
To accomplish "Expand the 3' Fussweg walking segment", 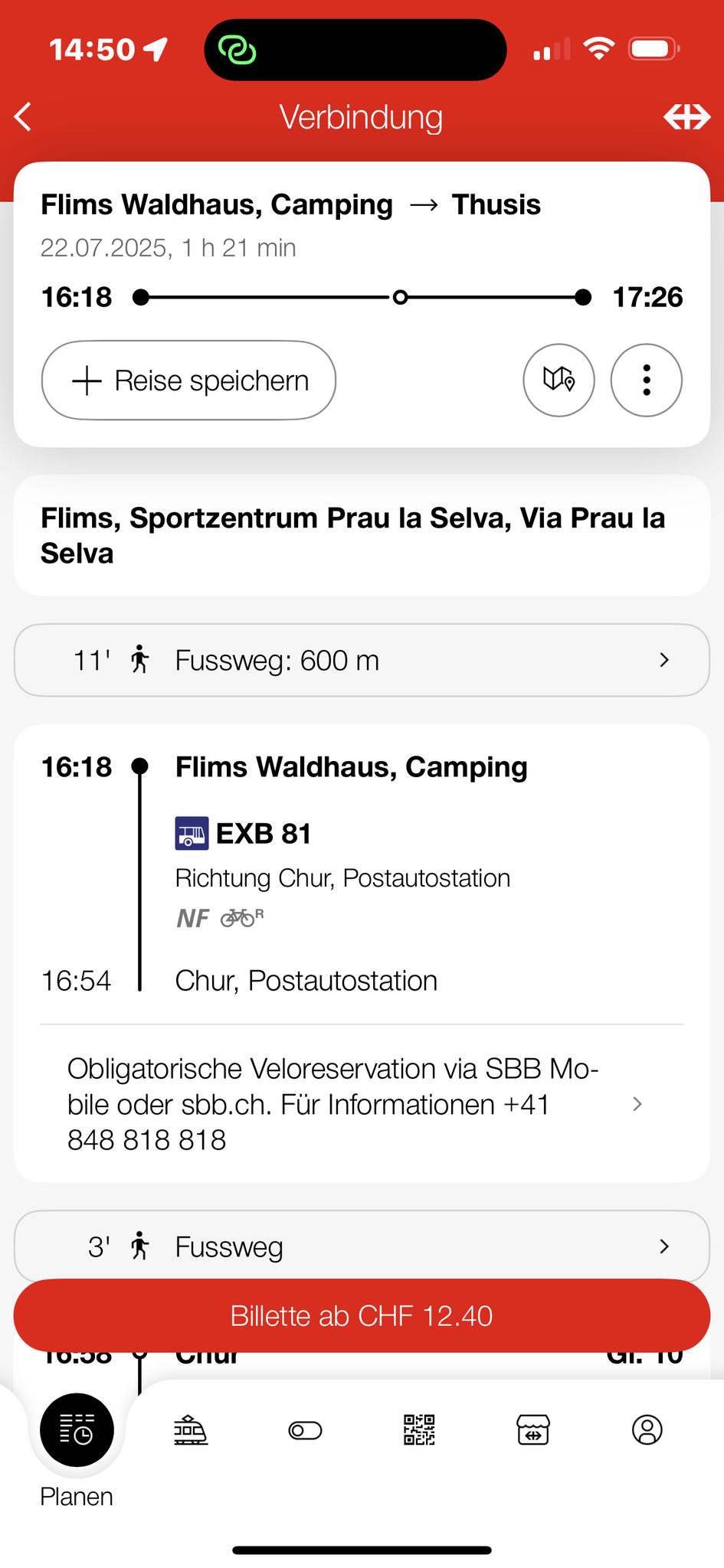I will coord(362,1246).
